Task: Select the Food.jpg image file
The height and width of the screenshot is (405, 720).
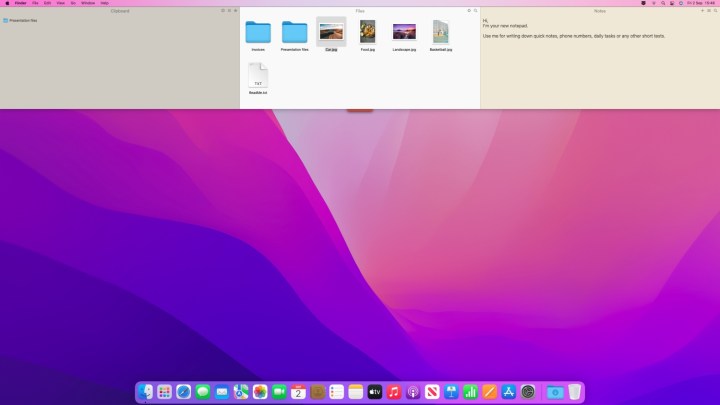Action: pos(367,36)
